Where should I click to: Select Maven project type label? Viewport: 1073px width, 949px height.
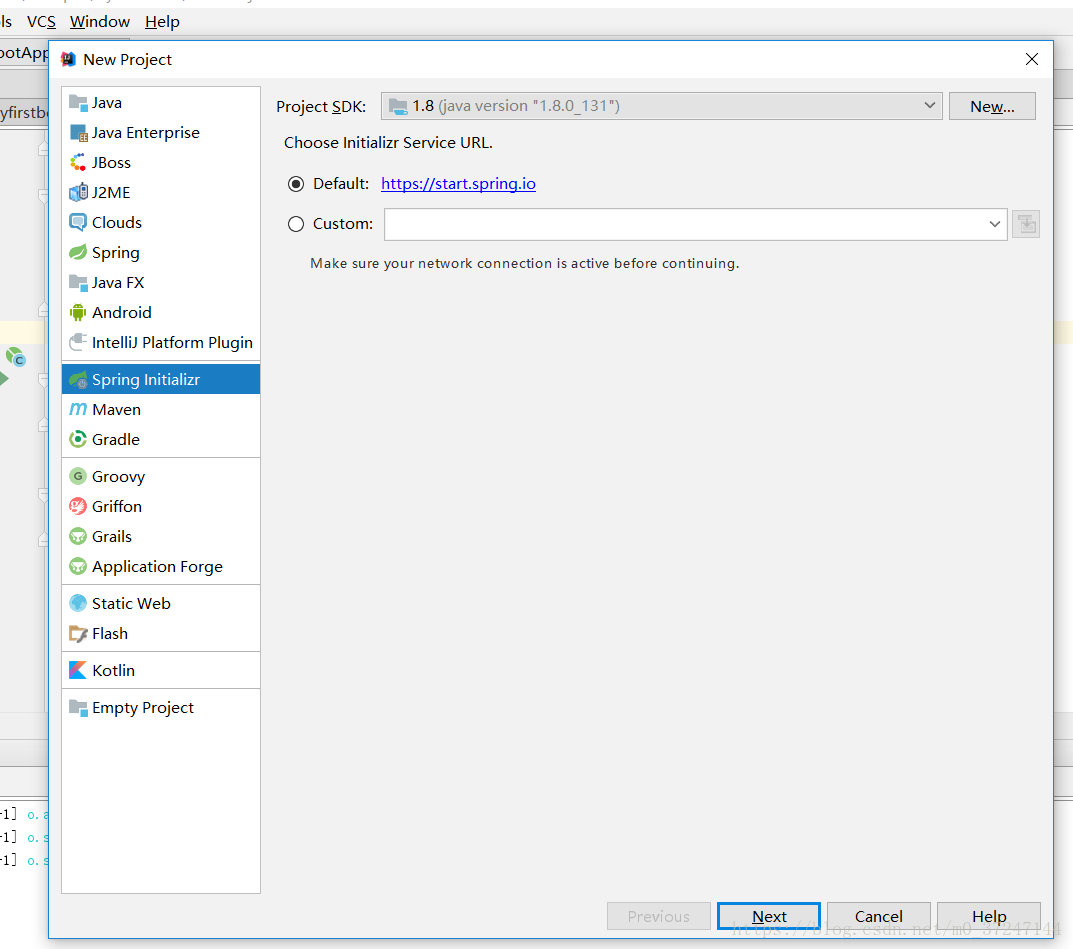116,409
